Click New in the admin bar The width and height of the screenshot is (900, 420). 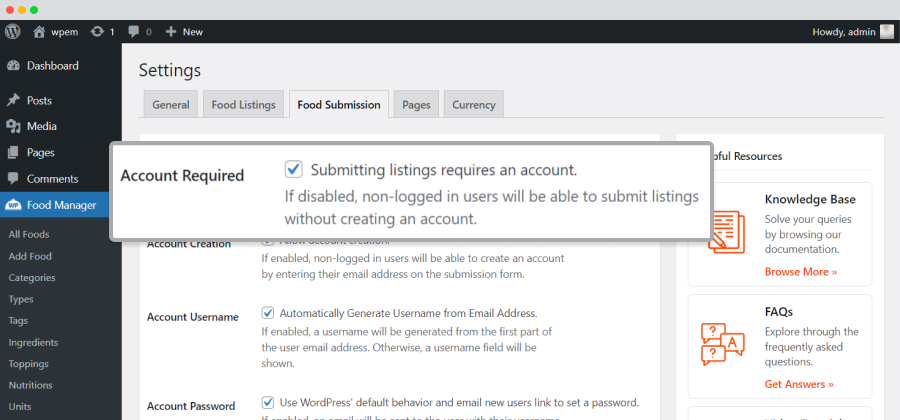(x=193, y=32)
